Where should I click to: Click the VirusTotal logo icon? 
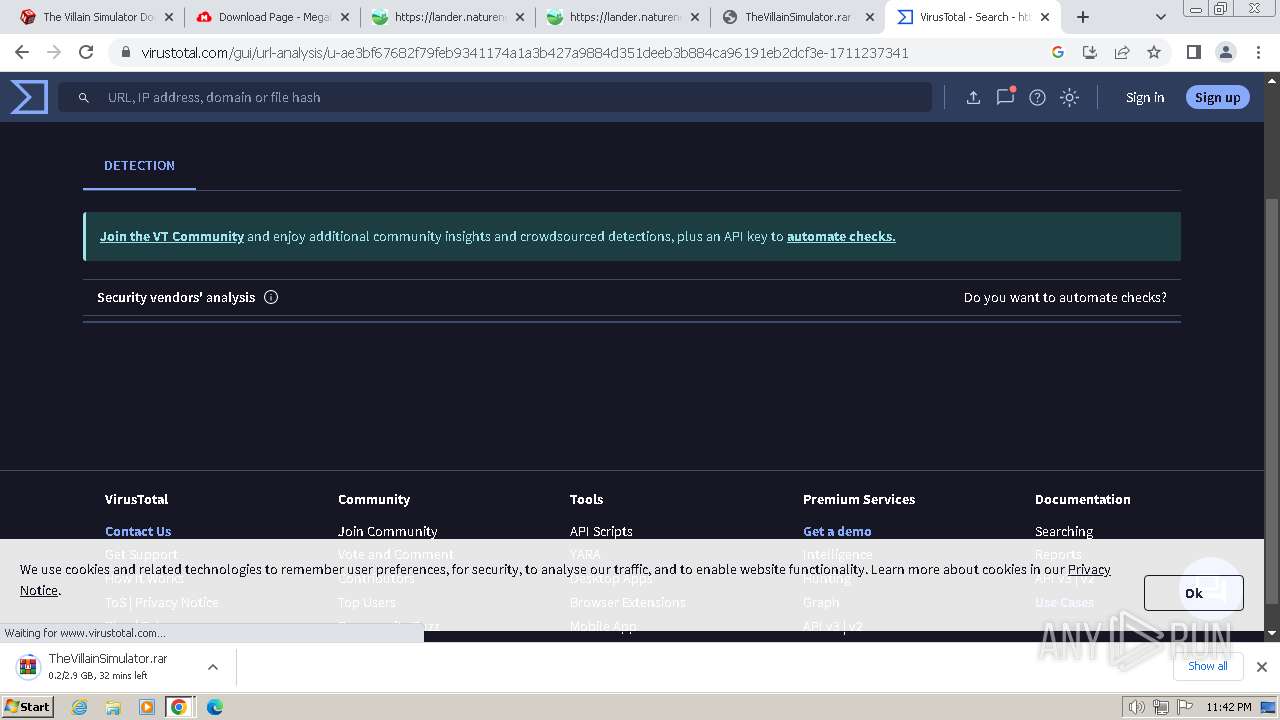[29, 97]
